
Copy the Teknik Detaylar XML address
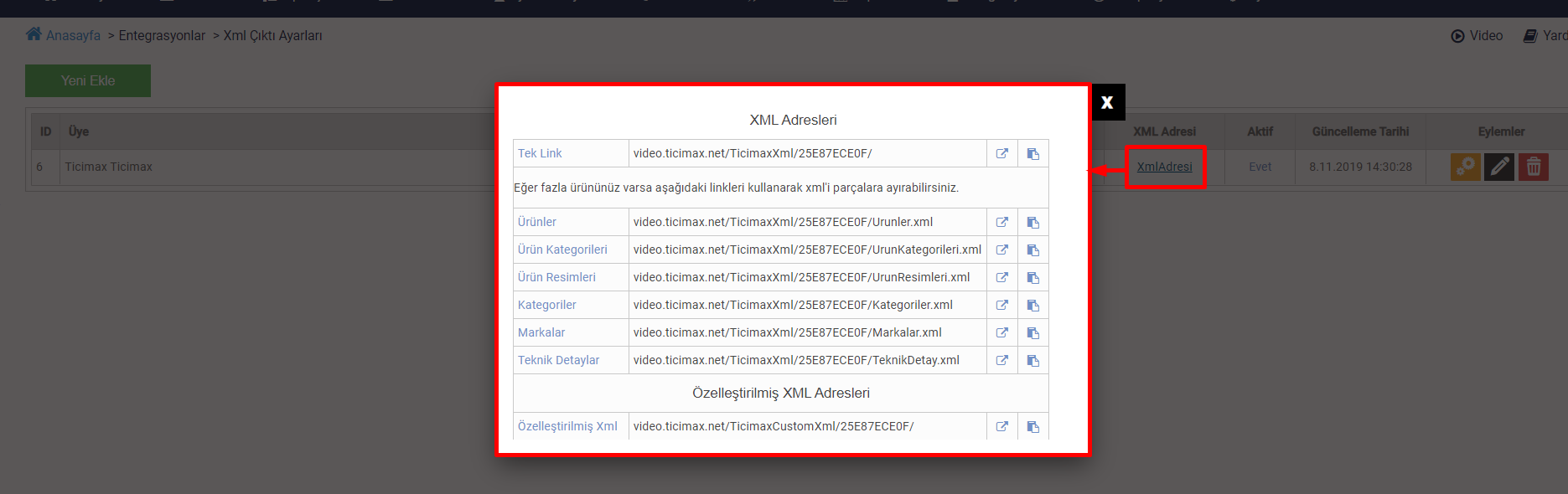pyautogui.click(x=1032, y=360)
